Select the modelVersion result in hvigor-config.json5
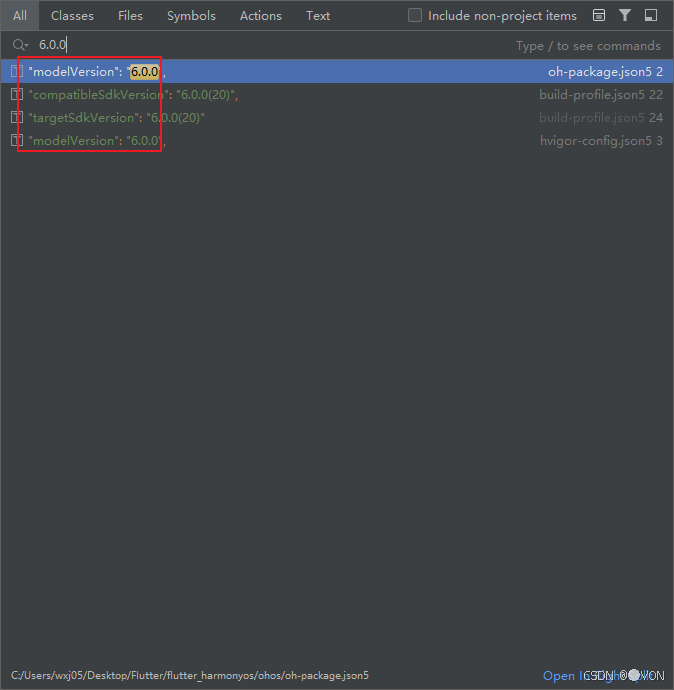The width and height of the screenshot is (674, 690). 337,140
